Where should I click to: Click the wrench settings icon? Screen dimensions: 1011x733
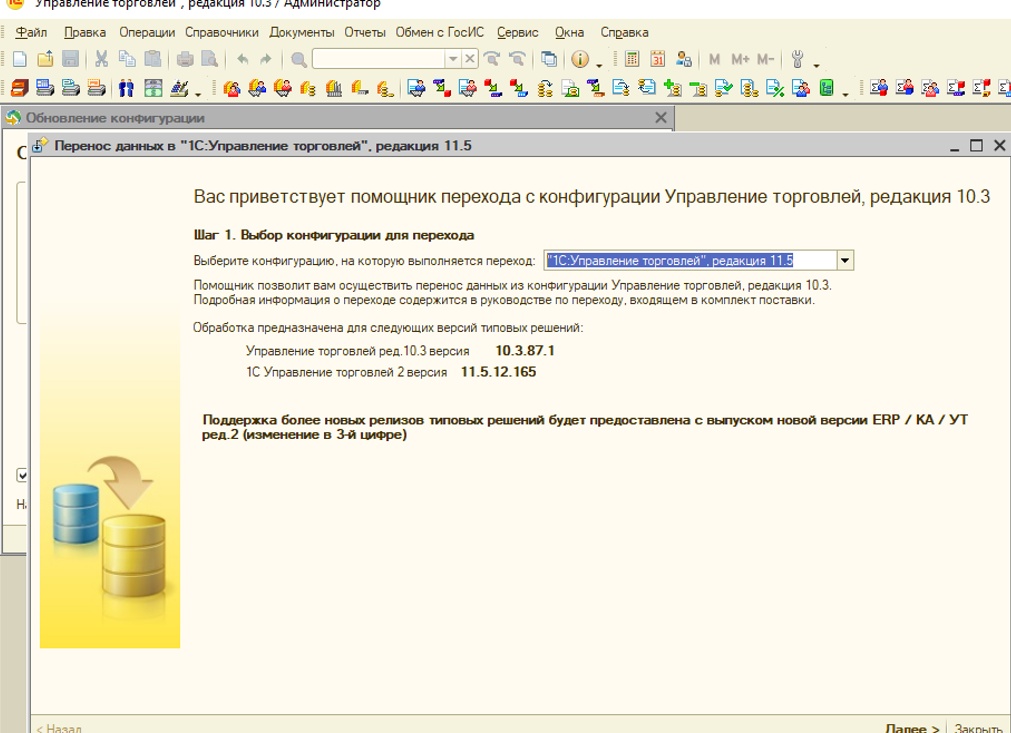[x=798, y=59]
